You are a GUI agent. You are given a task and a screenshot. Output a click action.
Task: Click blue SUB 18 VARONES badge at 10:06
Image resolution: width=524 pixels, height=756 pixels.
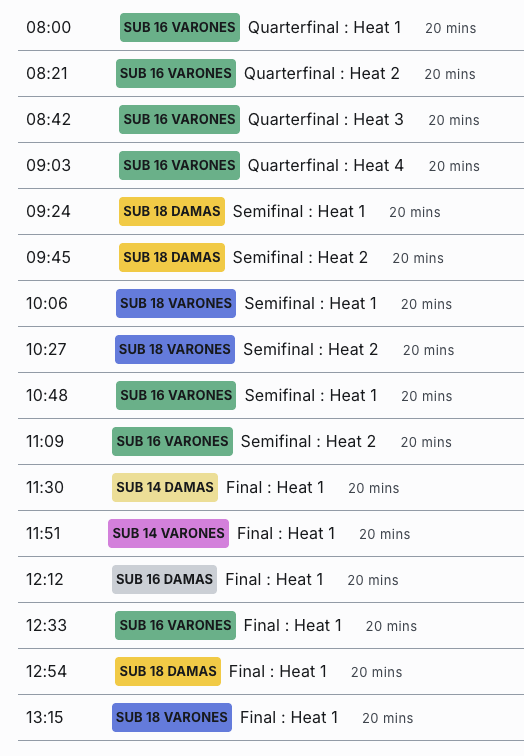(176, 303)
